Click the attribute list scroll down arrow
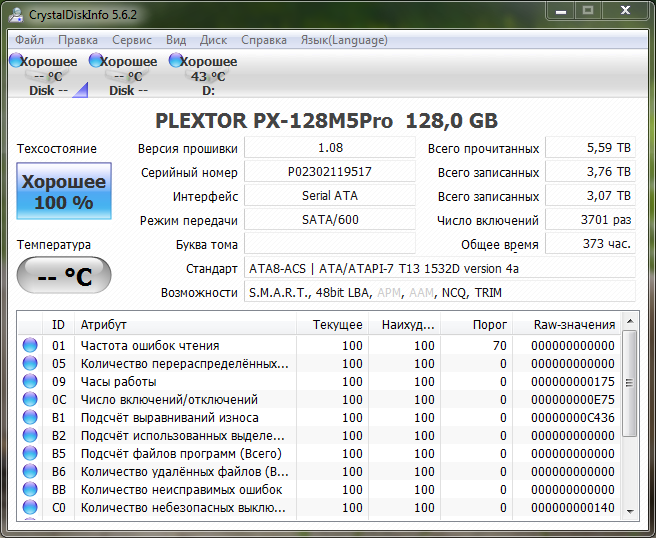 coord(630,511)
